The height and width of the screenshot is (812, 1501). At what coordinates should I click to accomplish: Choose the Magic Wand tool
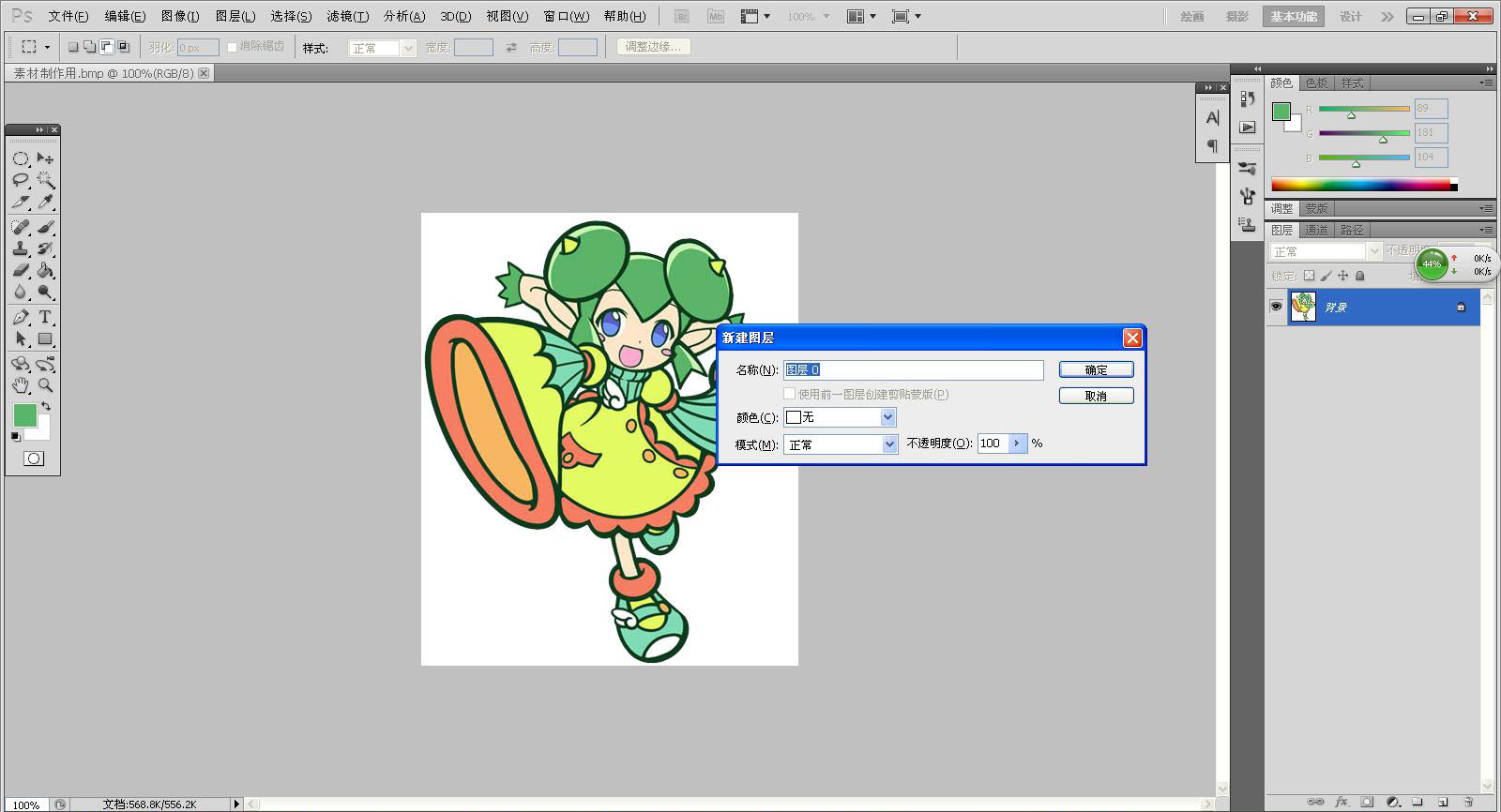pyautogui.click(x=45, y=180)
